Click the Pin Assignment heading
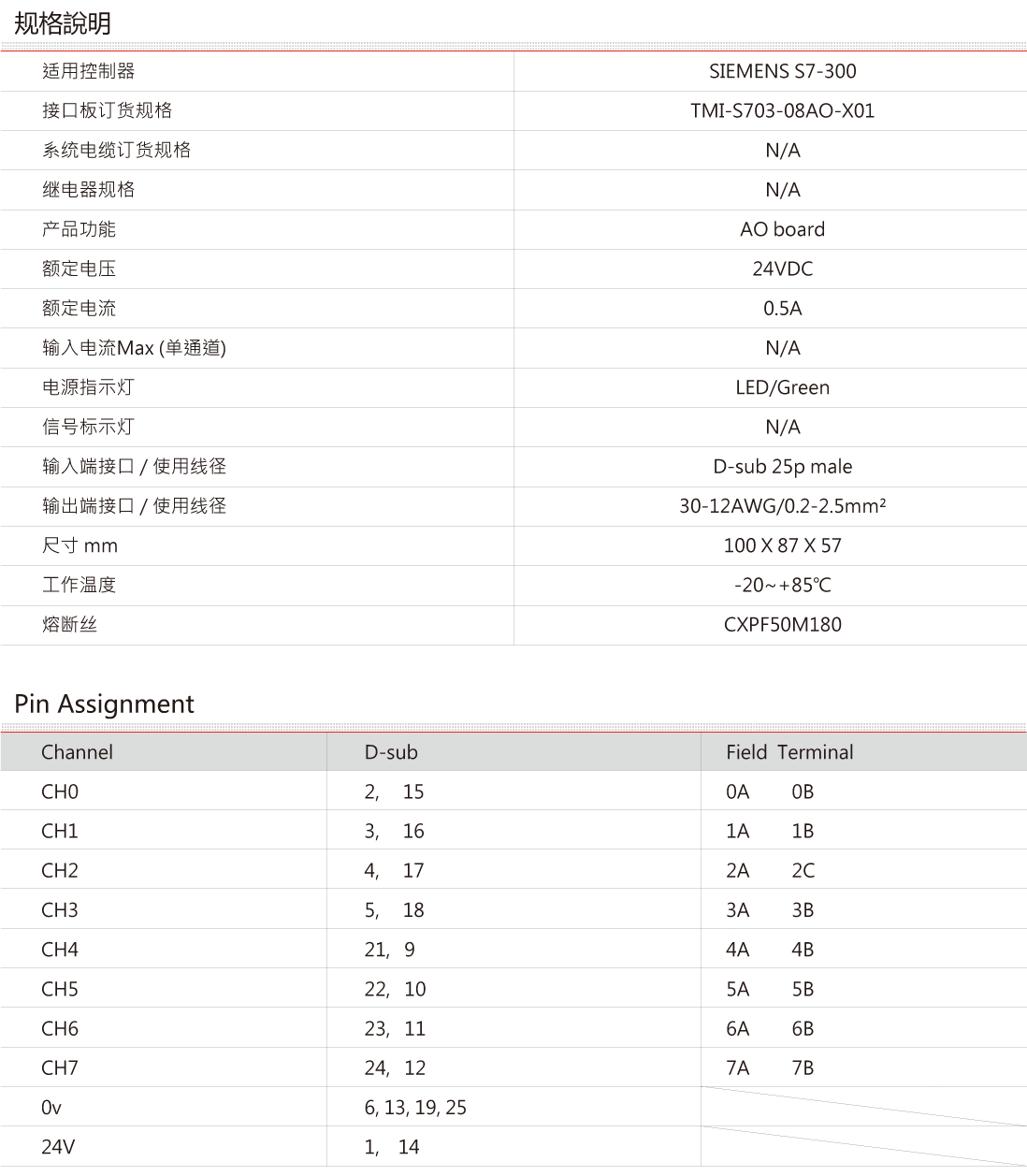 (x=105, y=704)
